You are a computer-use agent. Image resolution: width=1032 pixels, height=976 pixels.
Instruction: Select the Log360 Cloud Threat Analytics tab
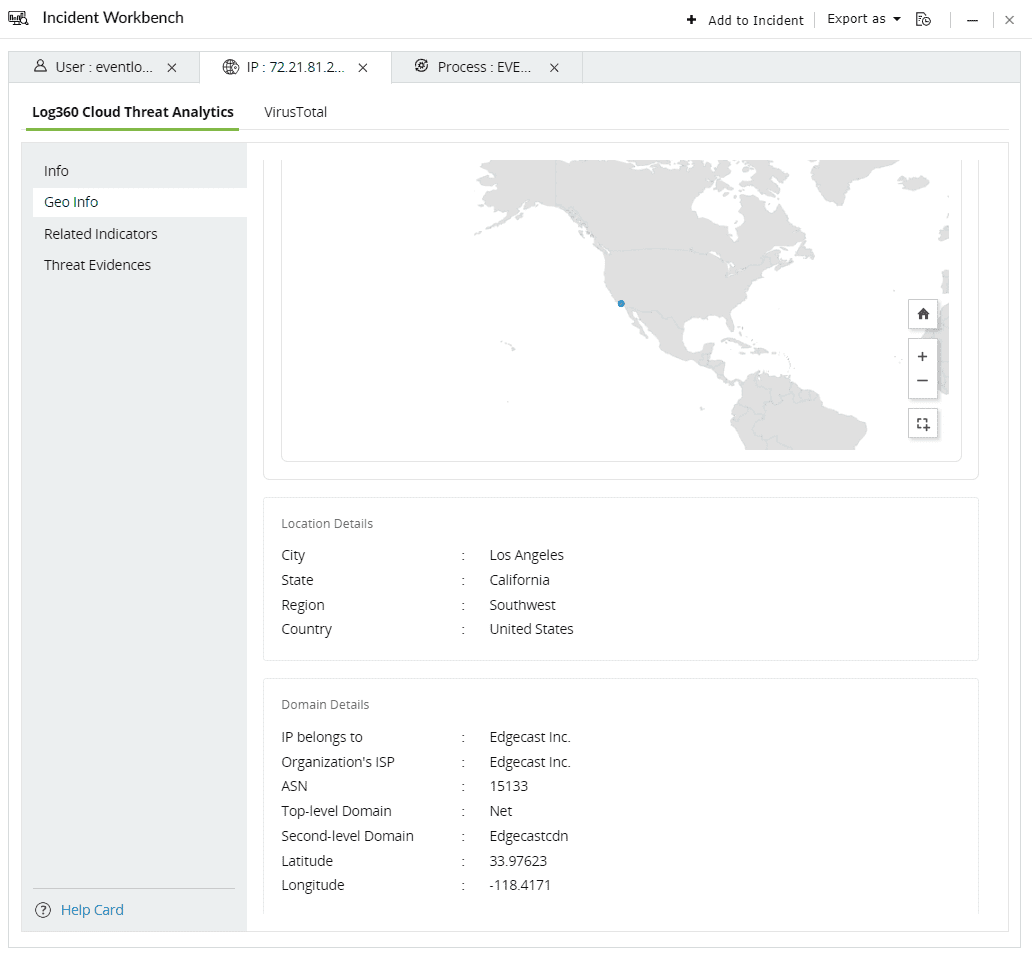tap(132, 112)
